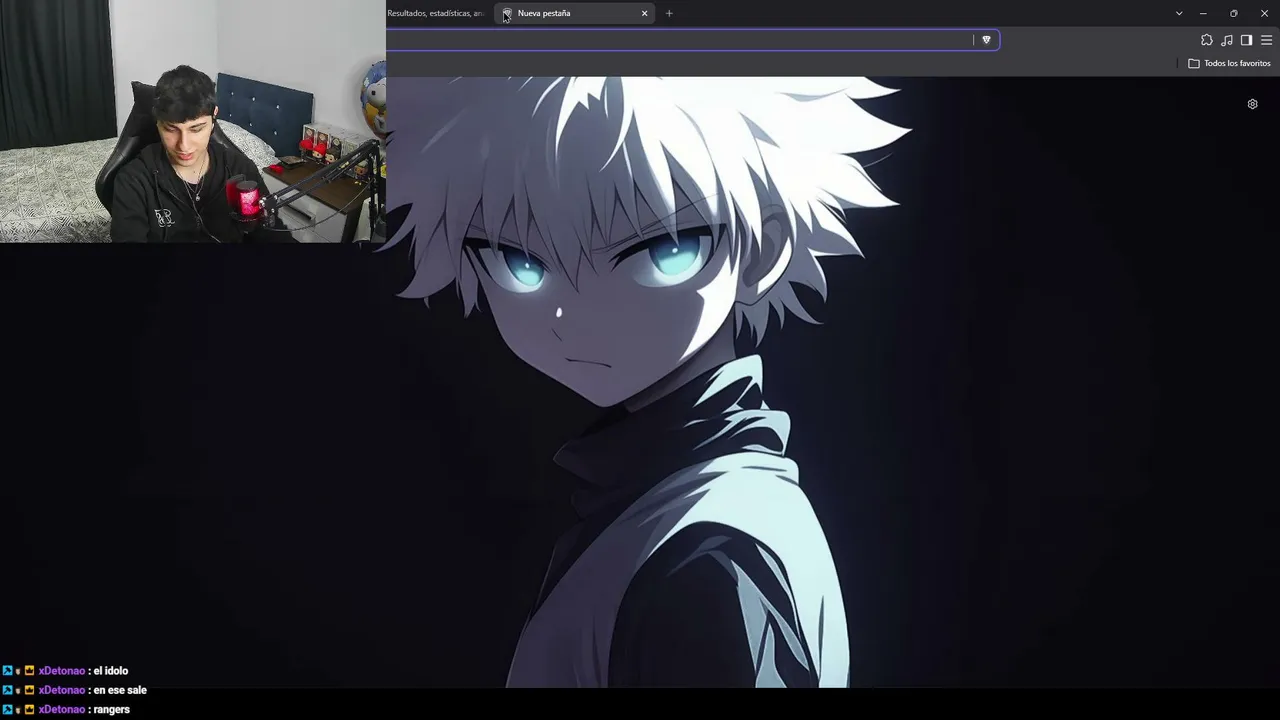The width and height of the screenshot is (1280, 720).
Task: Select the 'Nueva pestaña' tab
Action: click(576, 13)
